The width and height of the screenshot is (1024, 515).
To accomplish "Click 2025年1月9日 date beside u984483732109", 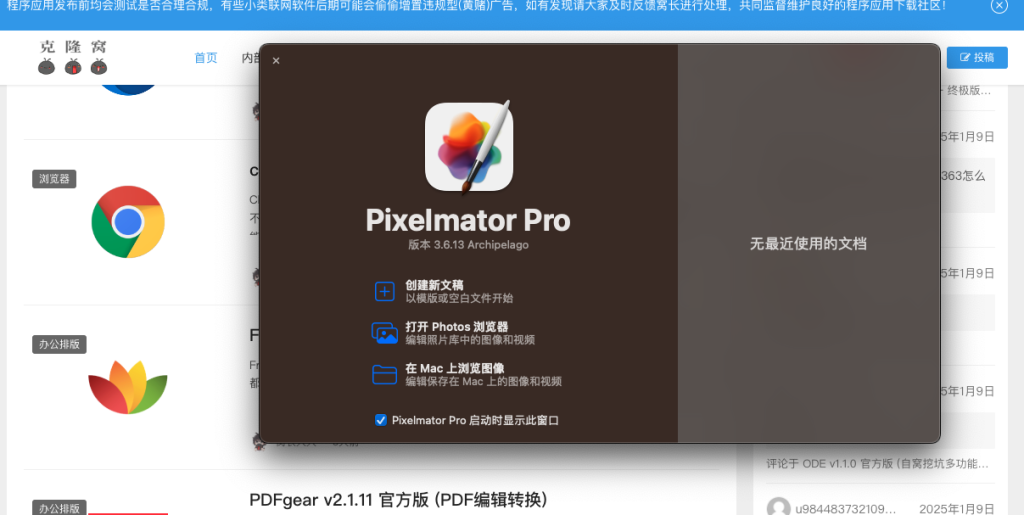I will pyautogui.click(x=957, y=509).
